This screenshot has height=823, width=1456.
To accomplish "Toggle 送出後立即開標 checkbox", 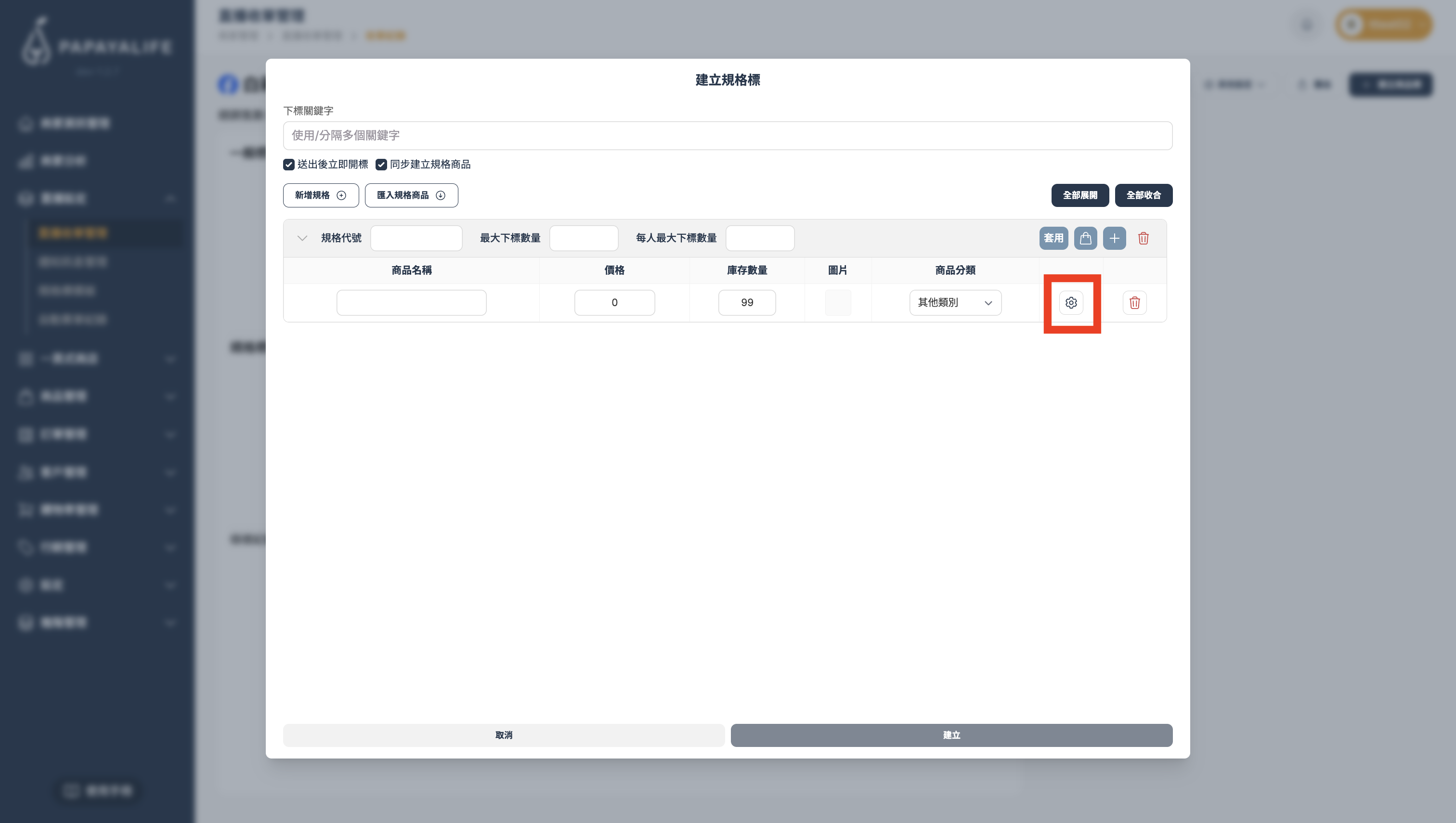I will tap(289, 165).
